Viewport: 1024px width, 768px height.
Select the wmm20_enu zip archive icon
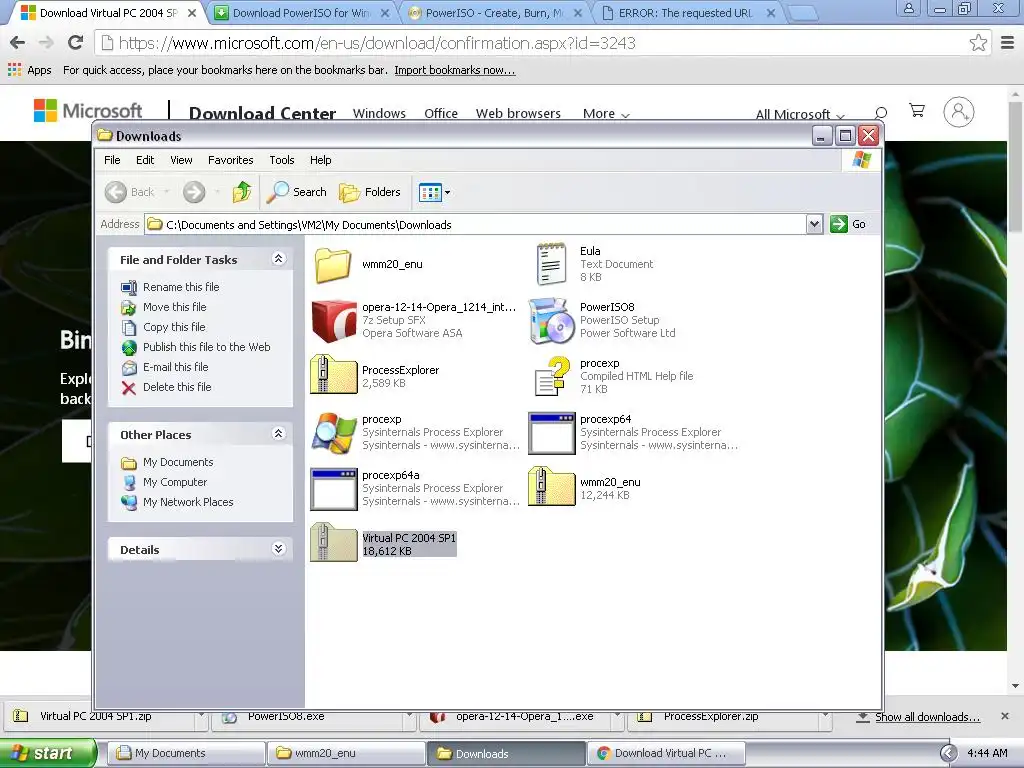551,487
